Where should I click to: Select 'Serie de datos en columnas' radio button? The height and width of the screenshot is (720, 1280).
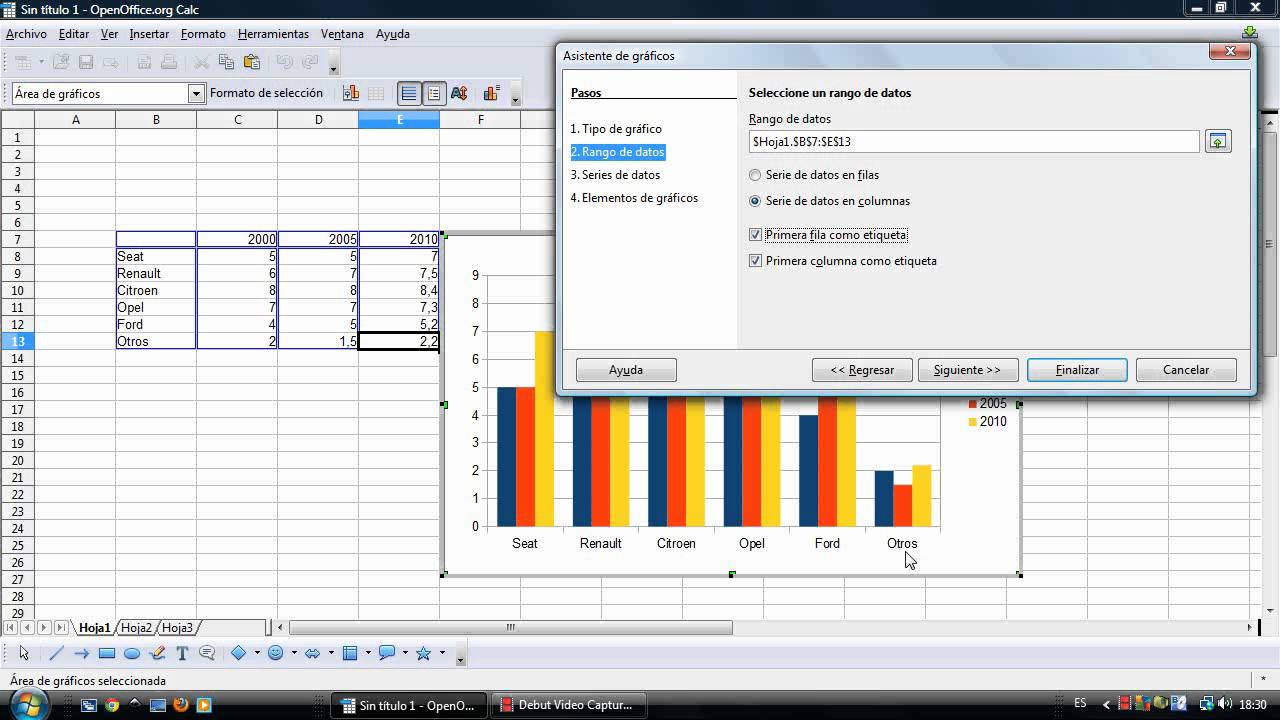[x=755, y=201]
